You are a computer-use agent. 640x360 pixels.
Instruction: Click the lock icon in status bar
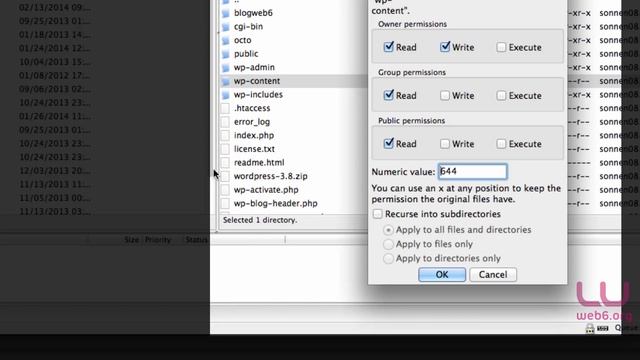pyautogui.click(x=590, y=328)
